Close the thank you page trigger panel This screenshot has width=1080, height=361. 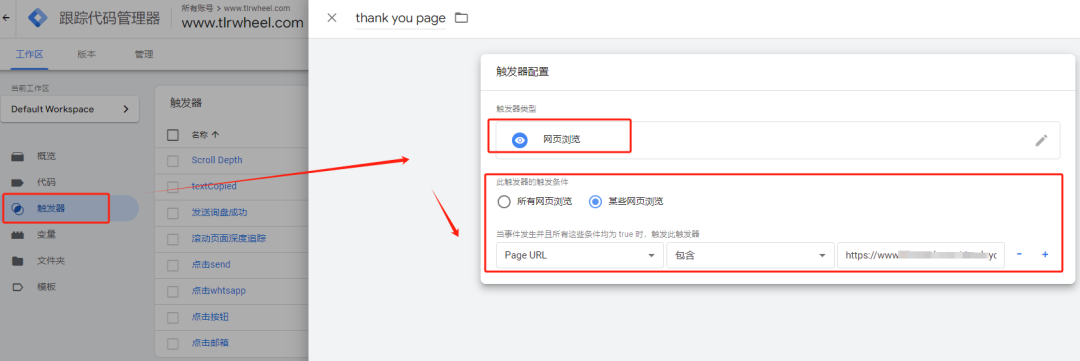tap(332, 18)
